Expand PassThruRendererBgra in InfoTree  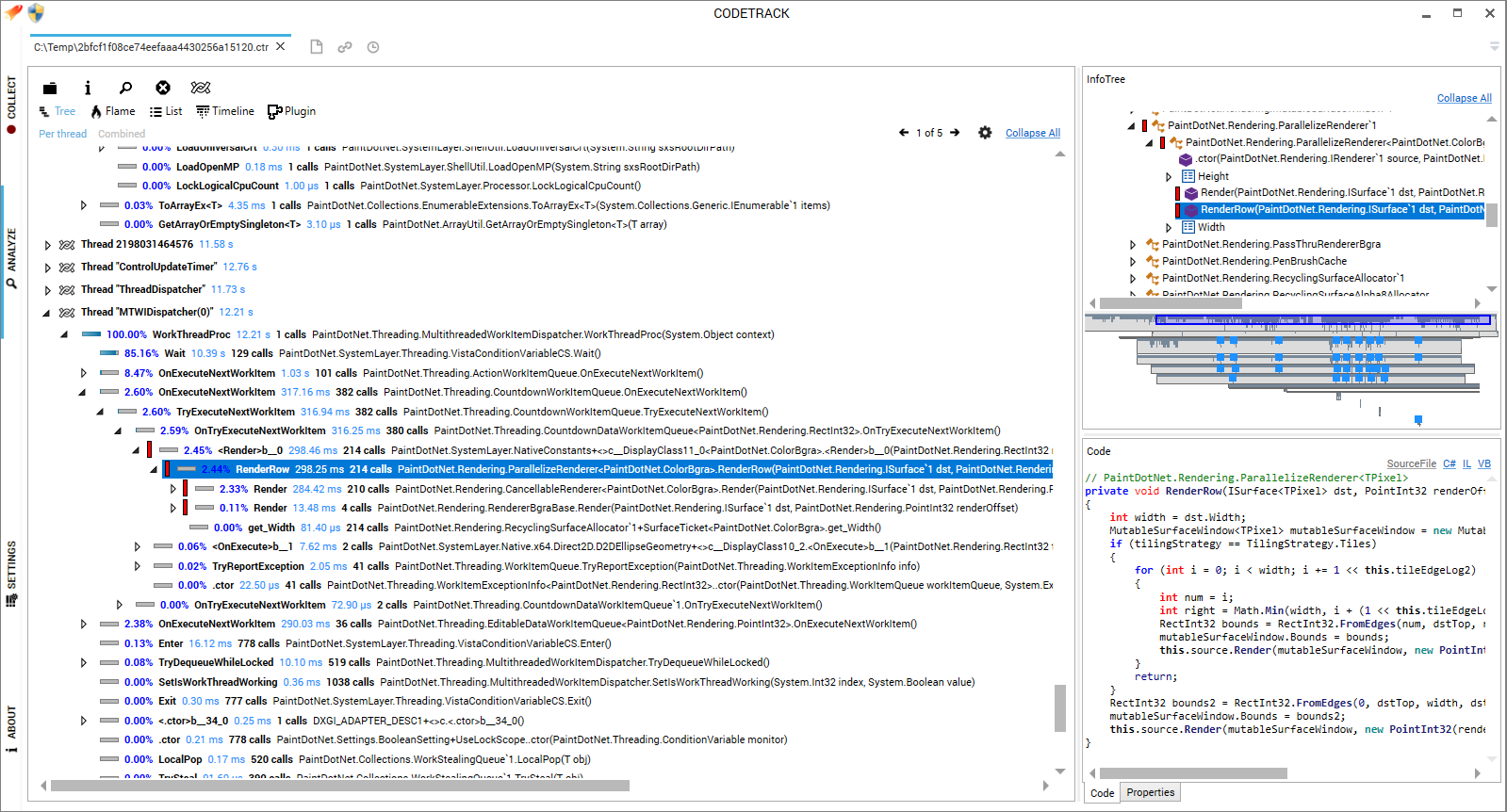click(1133, 245)
